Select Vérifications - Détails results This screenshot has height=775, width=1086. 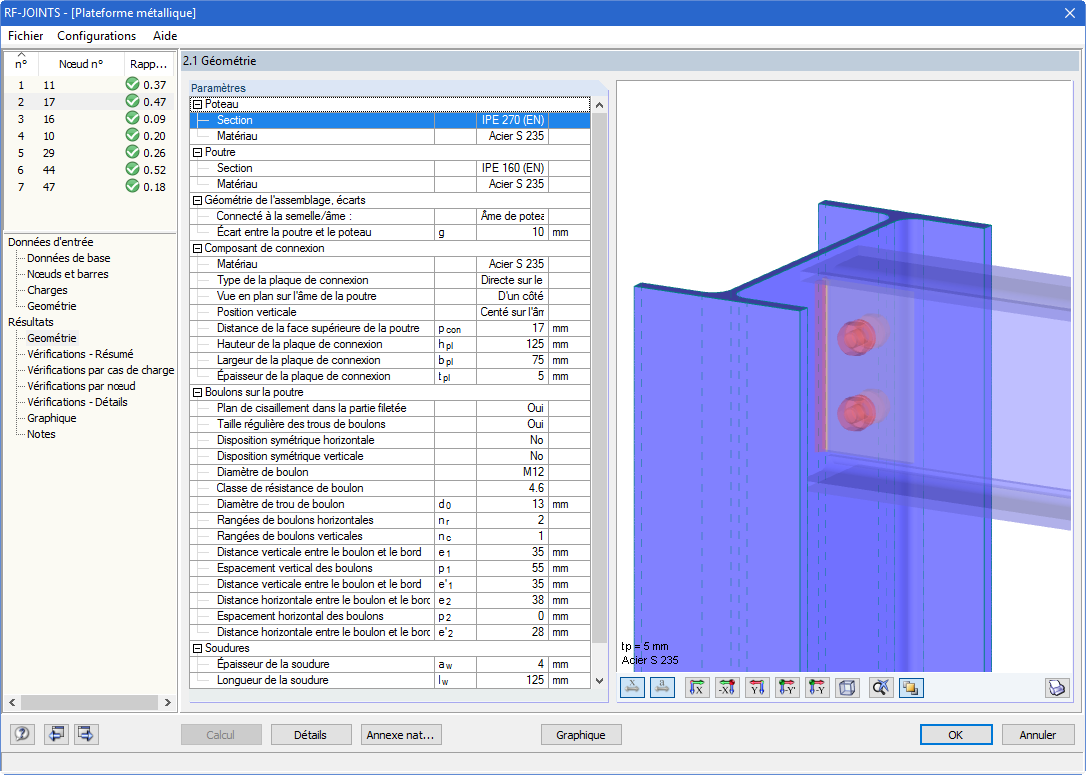(78, 402)
